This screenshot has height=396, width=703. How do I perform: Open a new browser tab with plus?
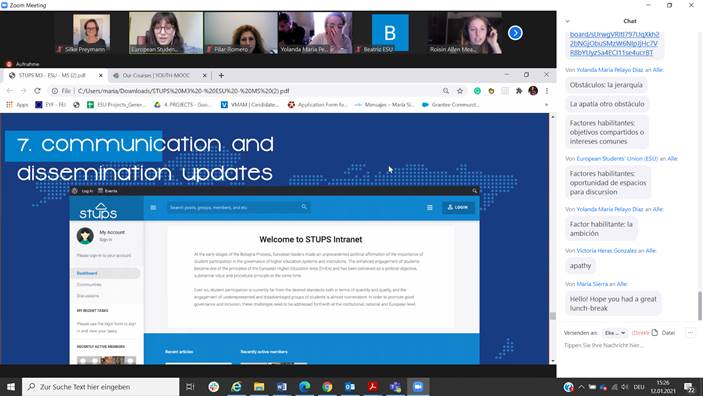(221, 75)
